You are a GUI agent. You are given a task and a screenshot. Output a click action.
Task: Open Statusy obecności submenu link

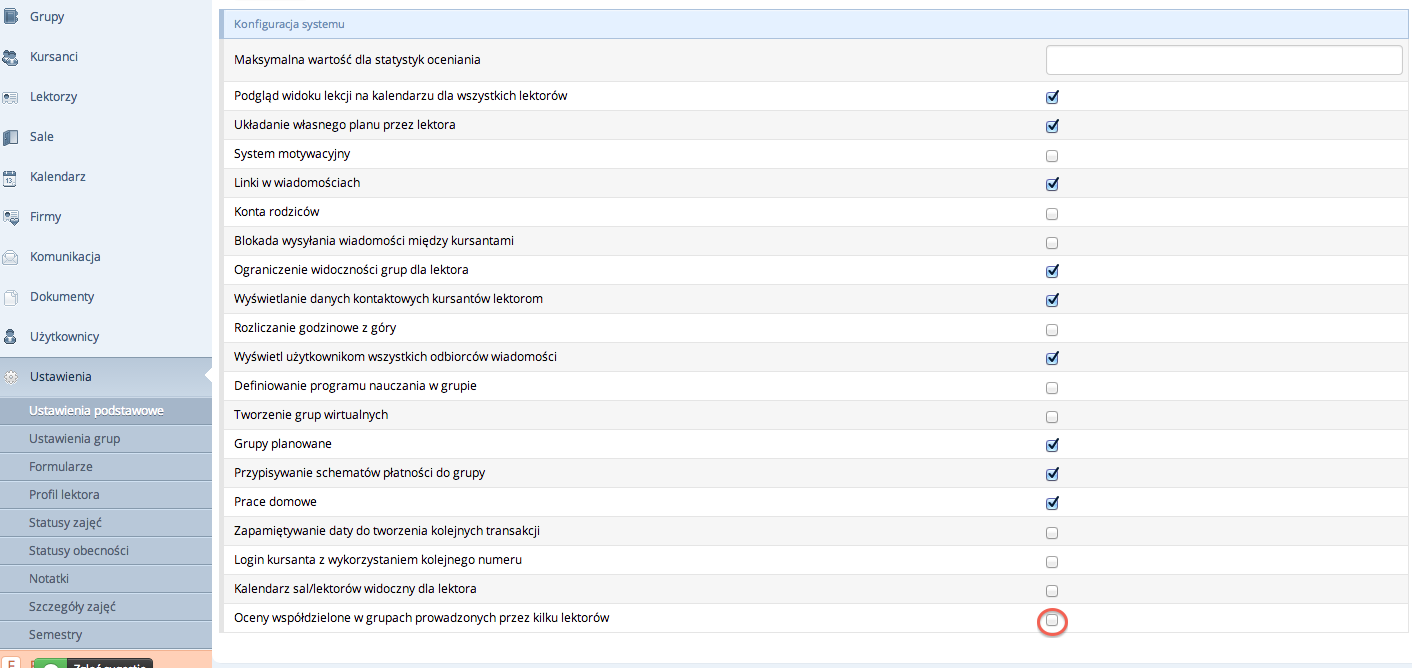pyautogui.click(x=79, y=551)
